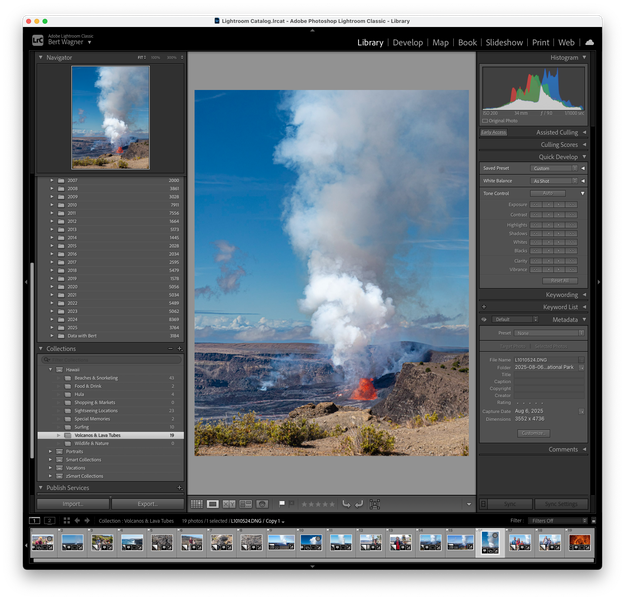Open White Balance dropdown
625x600 pixels.
[x=554, y=181]
